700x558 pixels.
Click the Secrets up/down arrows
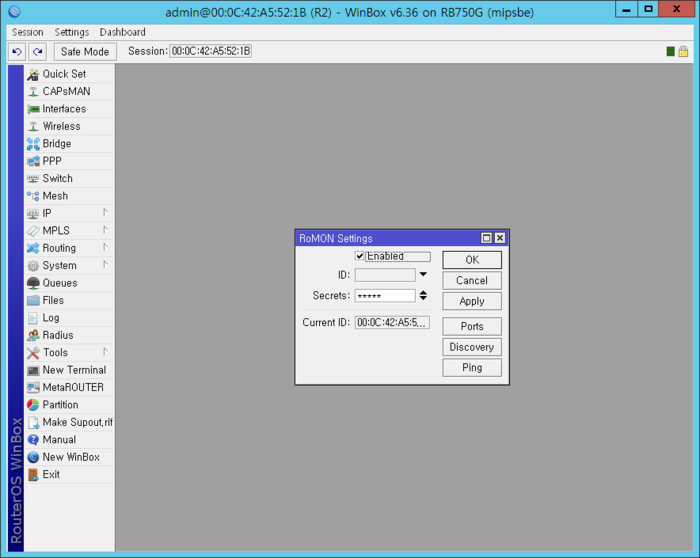[x=423, y=295]
